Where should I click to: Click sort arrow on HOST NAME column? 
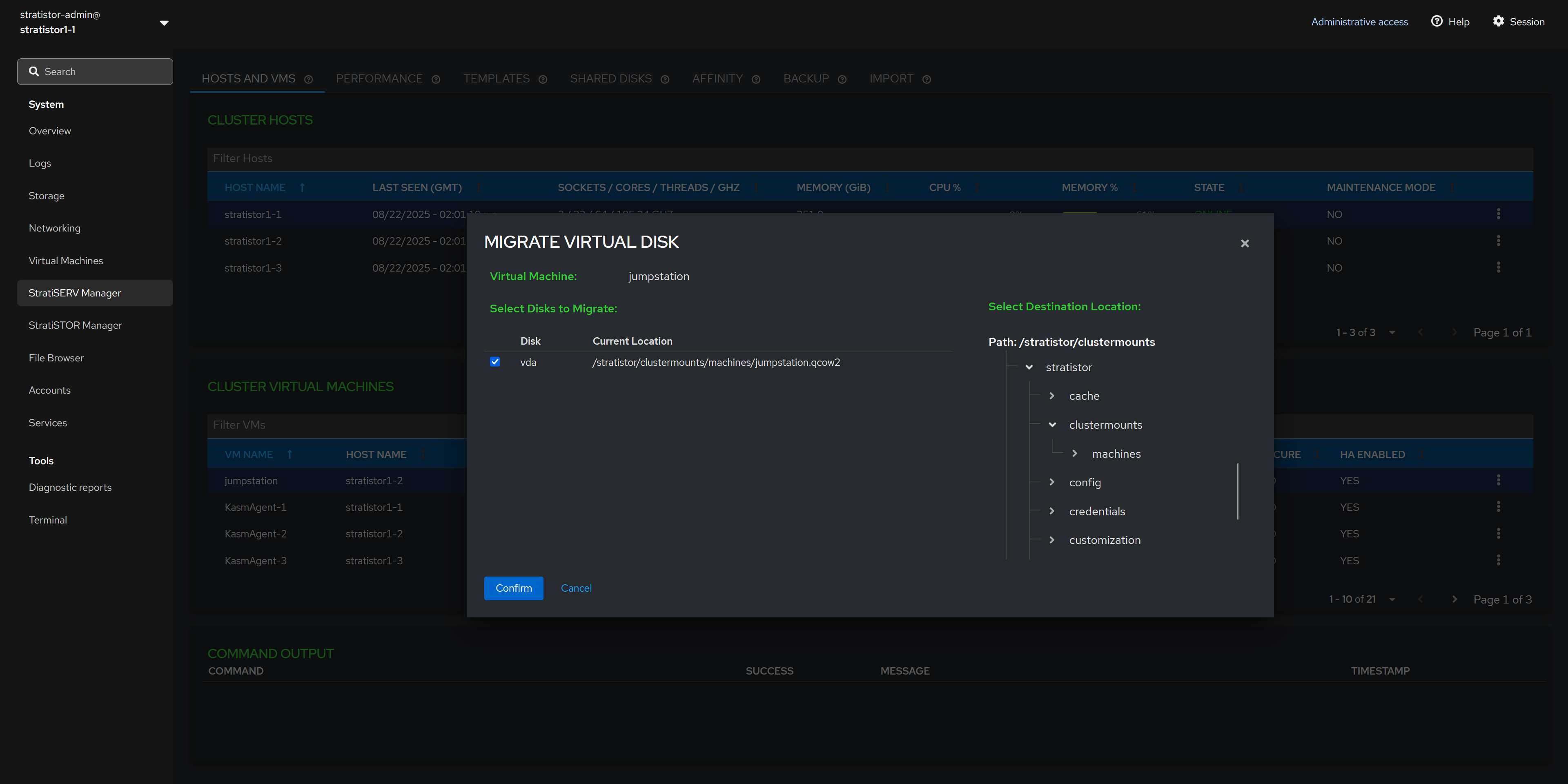(302, 187)
